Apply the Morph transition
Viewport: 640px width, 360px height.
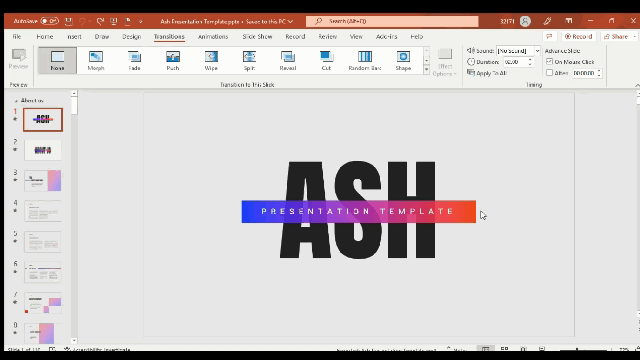[x=96, y=60]
